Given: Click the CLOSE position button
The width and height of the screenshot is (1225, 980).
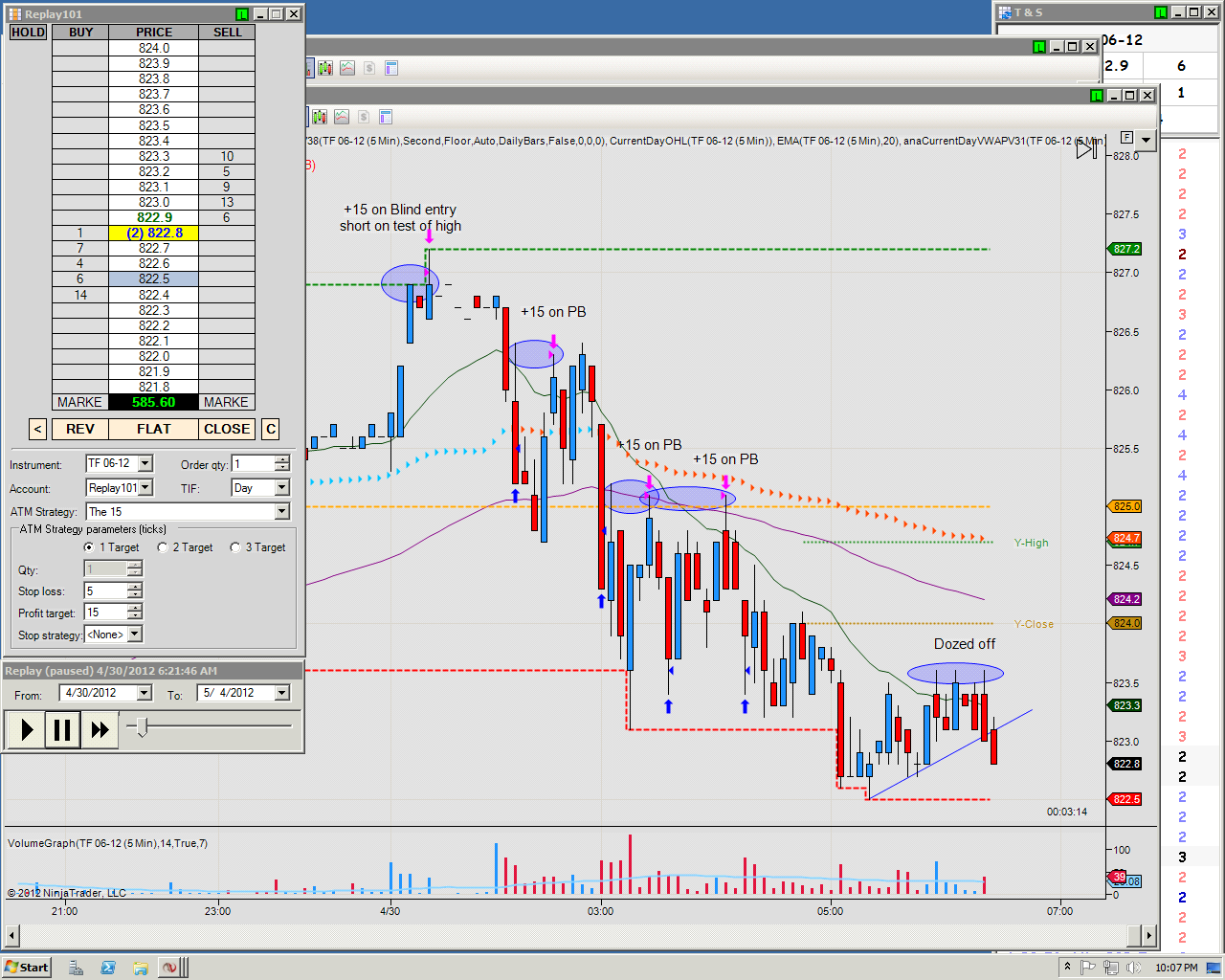Looking at the screenshot, I should click(227, 429).
